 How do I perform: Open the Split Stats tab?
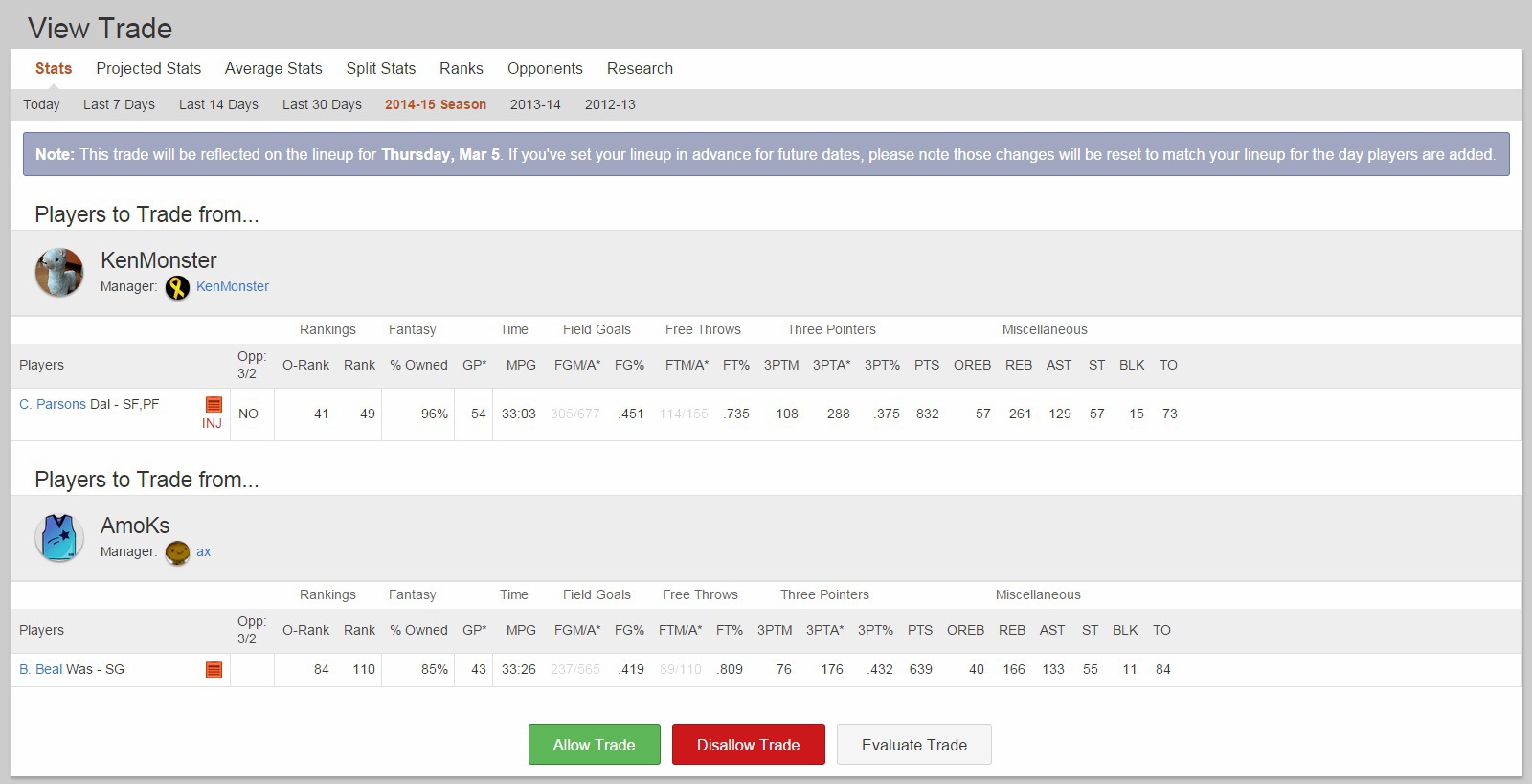point(381,69)
